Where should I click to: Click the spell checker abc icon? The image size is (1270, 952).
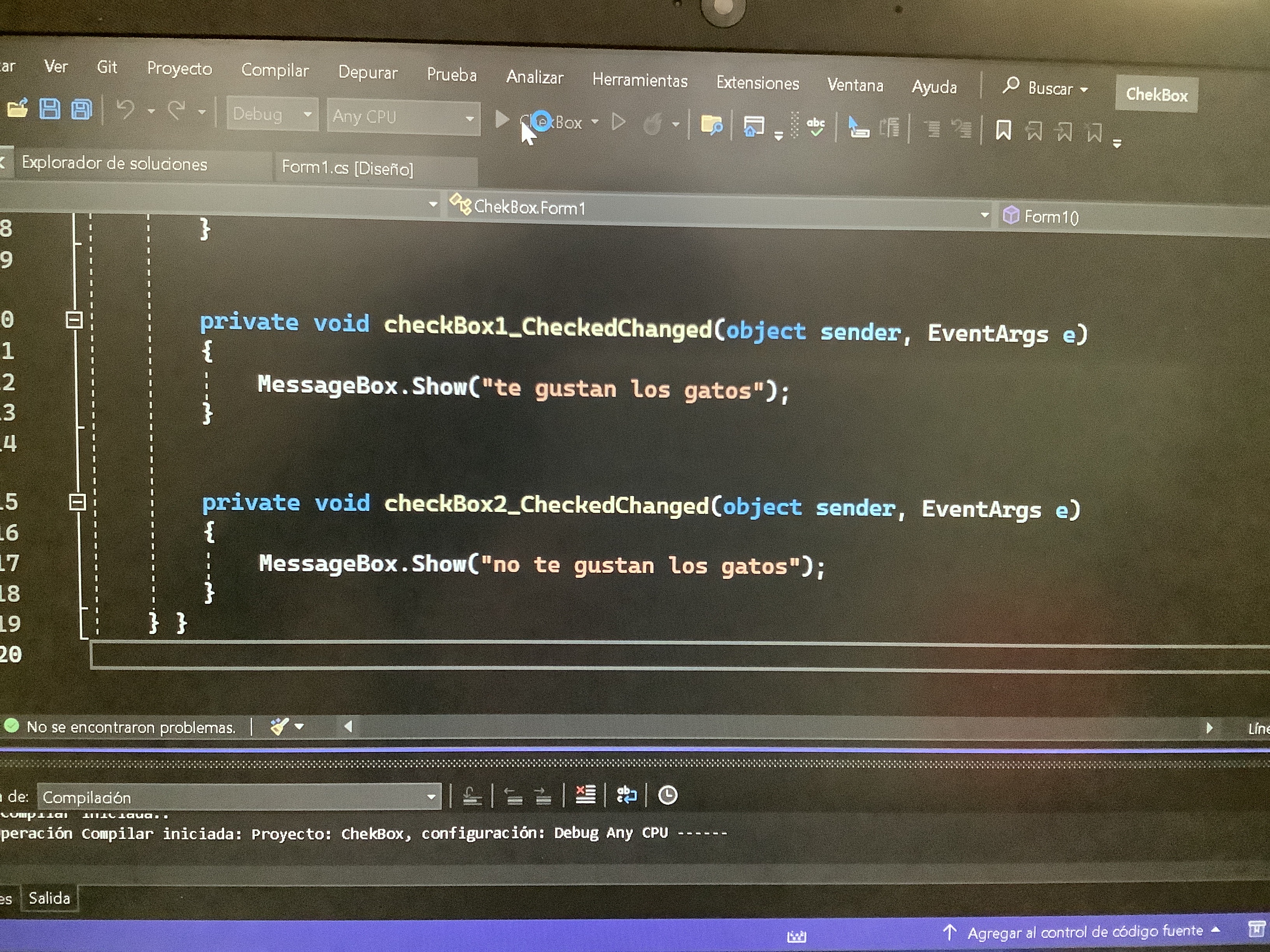pos(815,126)
